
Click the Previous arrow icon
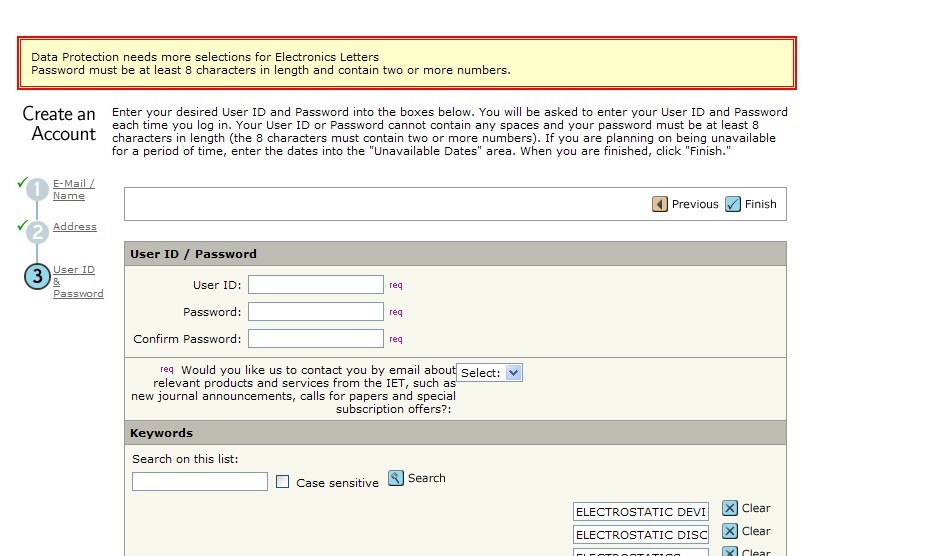660,204
